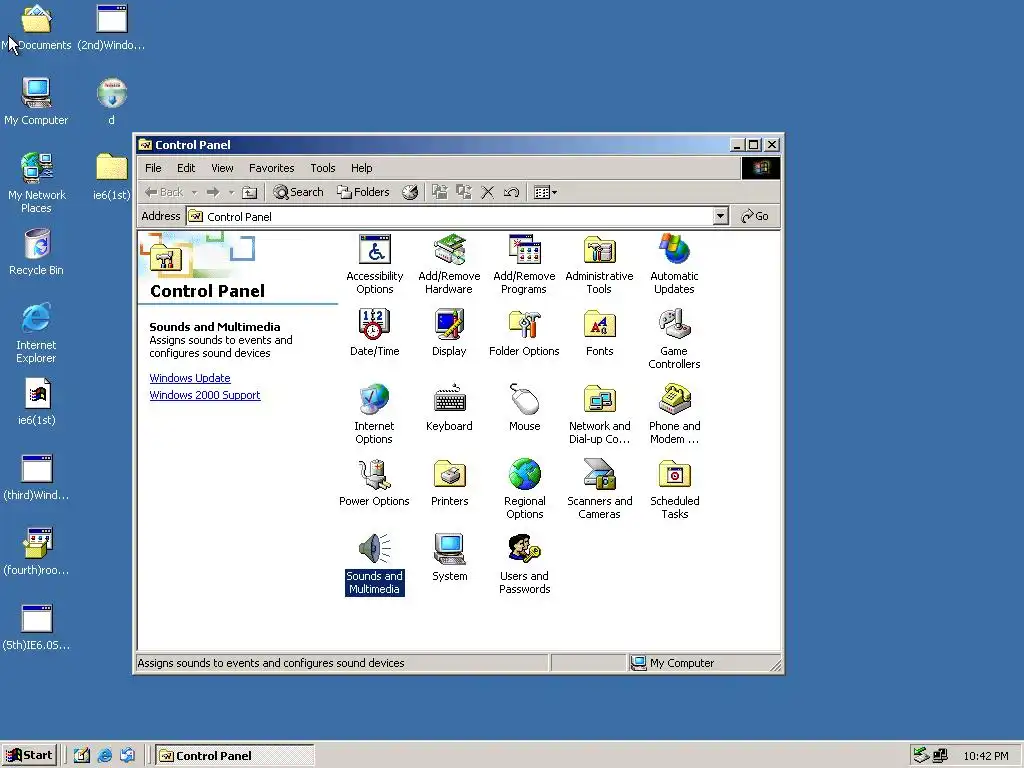Open Internet Options icon
1024x768 pixels.
click(x=374, y=414)
